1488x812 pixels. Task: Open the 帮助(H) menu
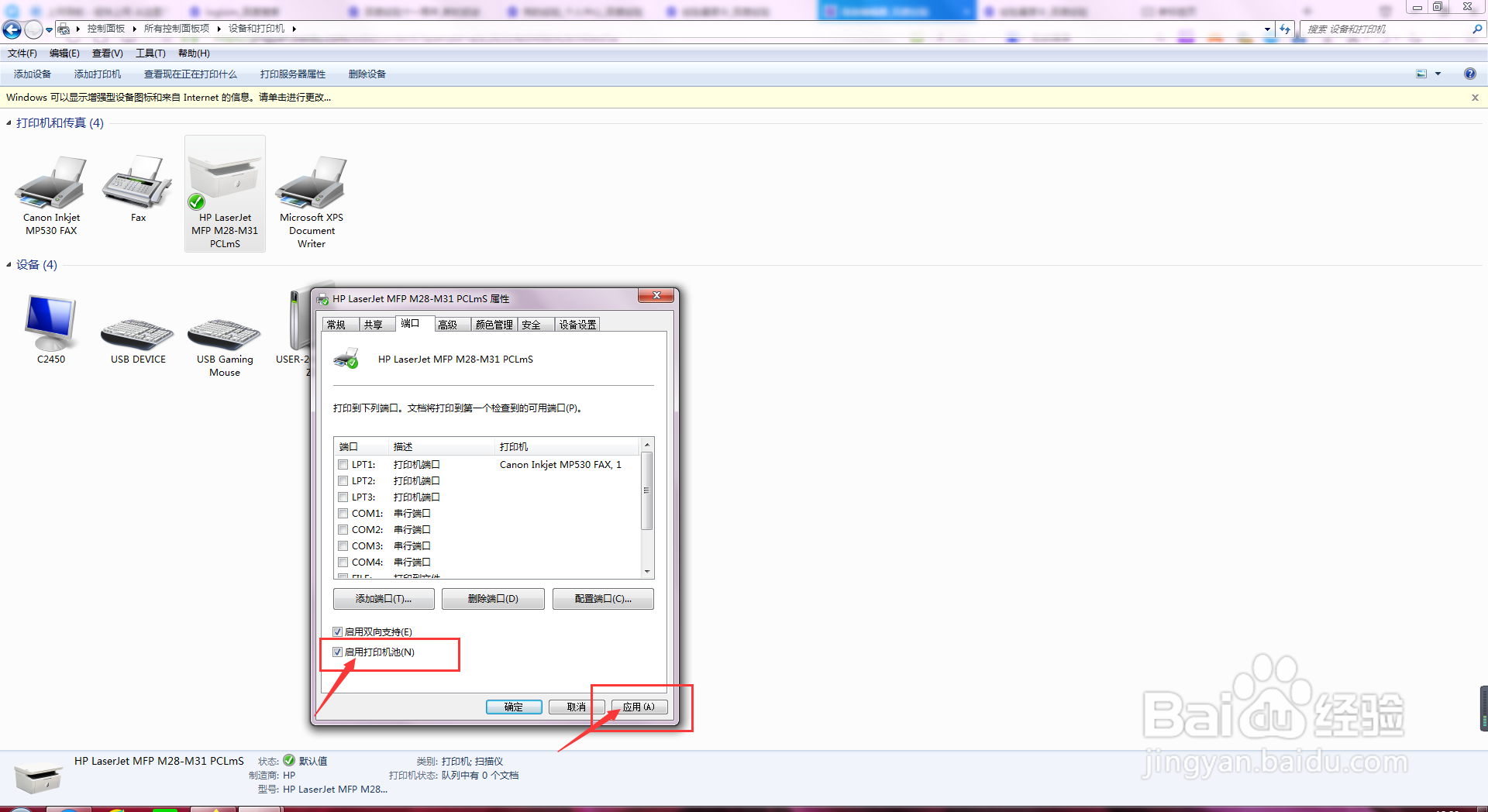pyautogui.click(x=194, y=53)
